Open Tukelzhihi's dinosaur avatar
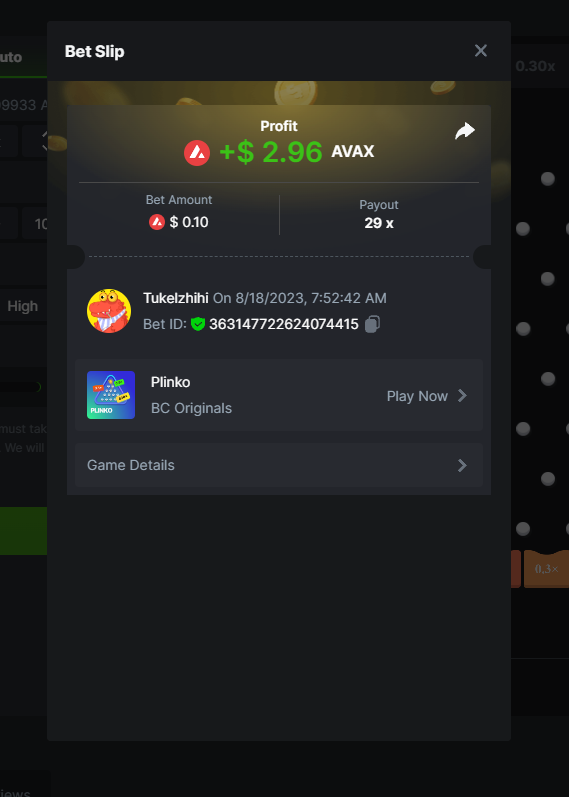Image resolution: width=569 pixels, height=797 pixels. click(x=109, y=311)
